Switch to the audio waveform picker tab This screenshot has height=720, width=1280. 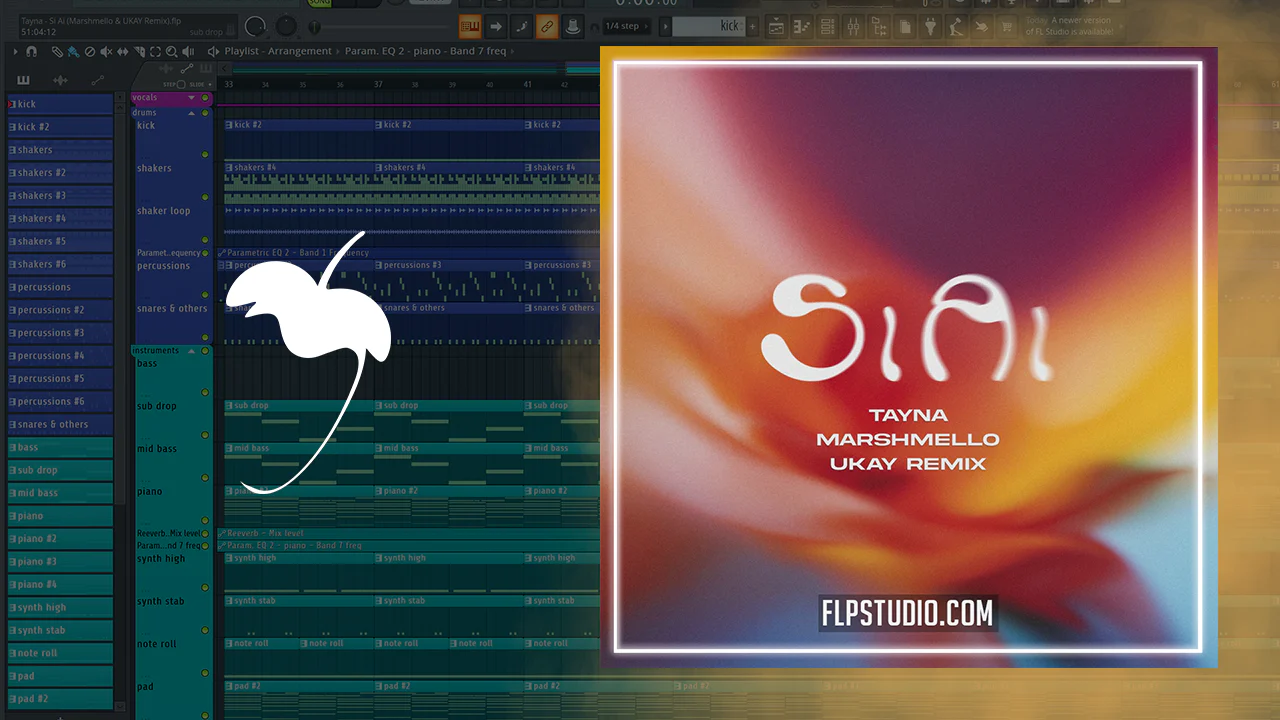[61, 80]
